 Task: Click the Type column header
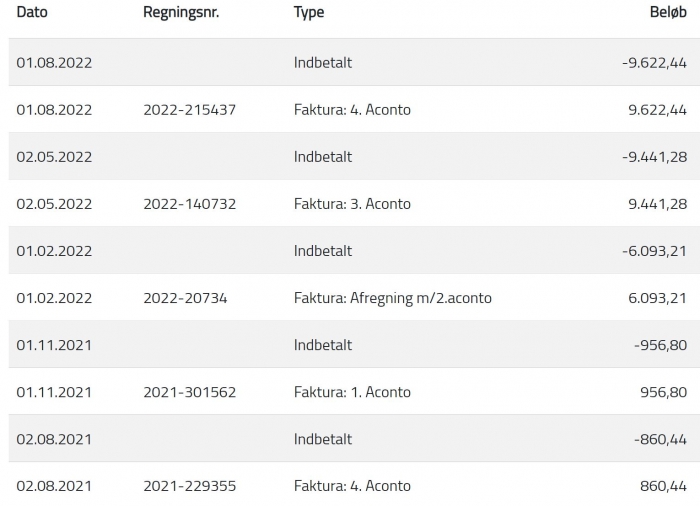point(308,12)
